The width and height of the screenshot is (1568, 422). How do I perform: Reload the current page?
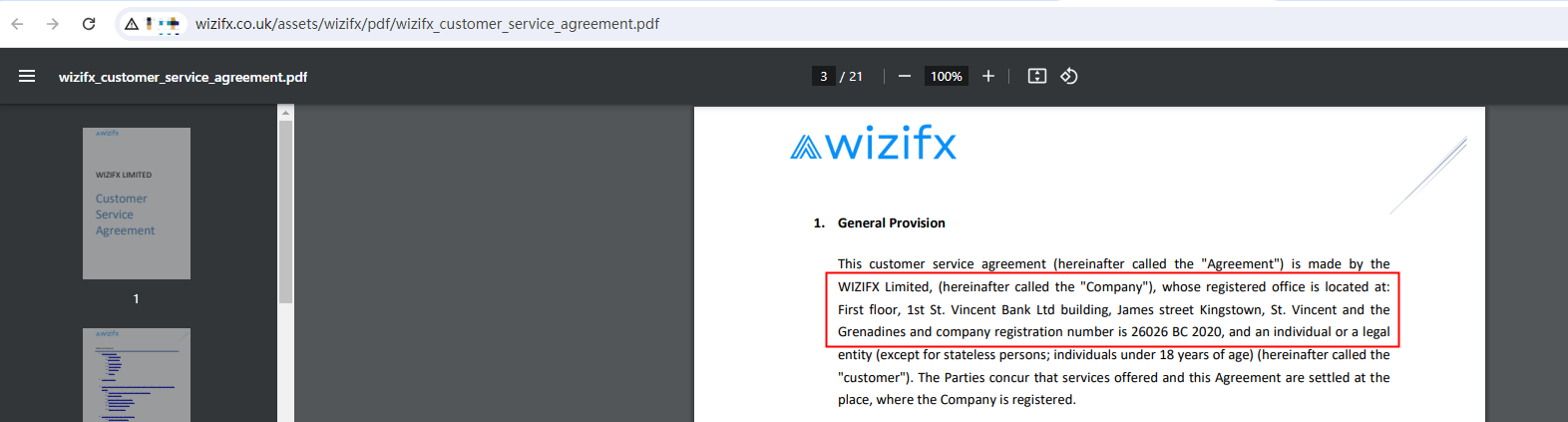89,24
